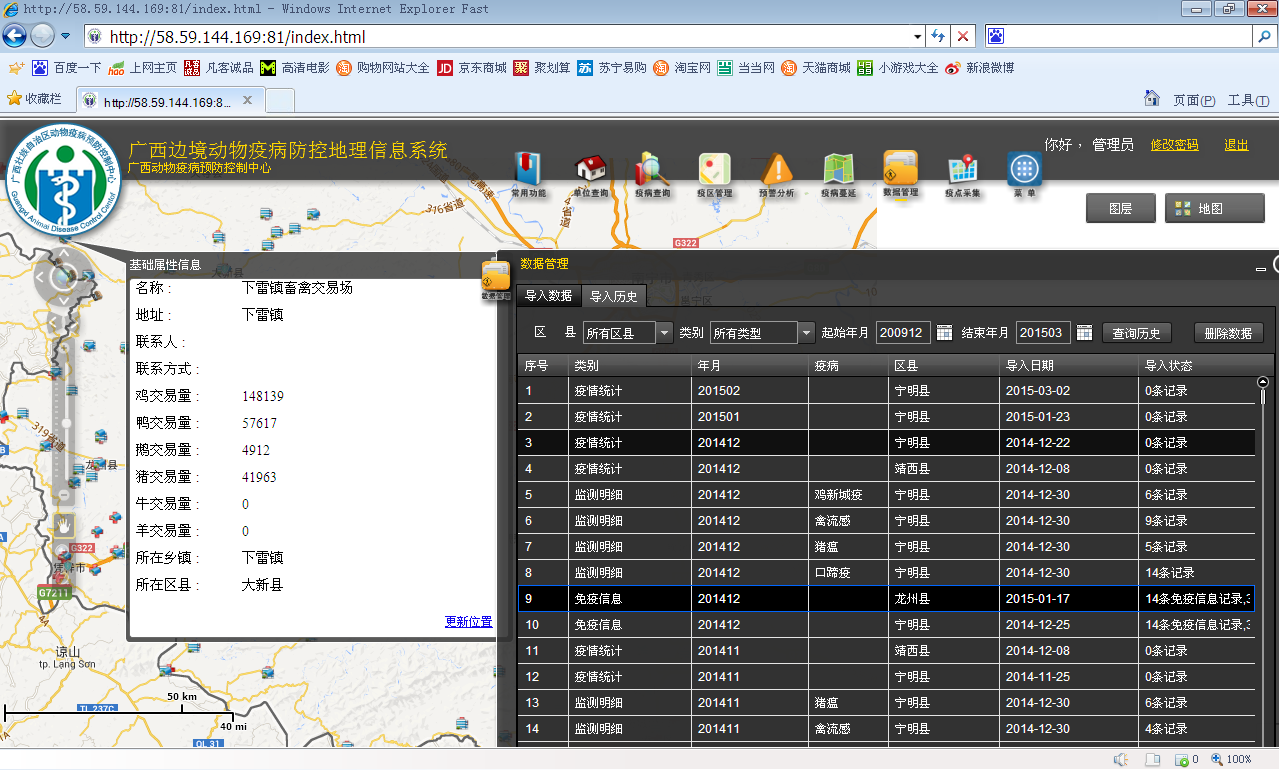This screenshot has width=1279, height=770.
Task: Click the search magnifier in search box
Action: (1265, 37)
